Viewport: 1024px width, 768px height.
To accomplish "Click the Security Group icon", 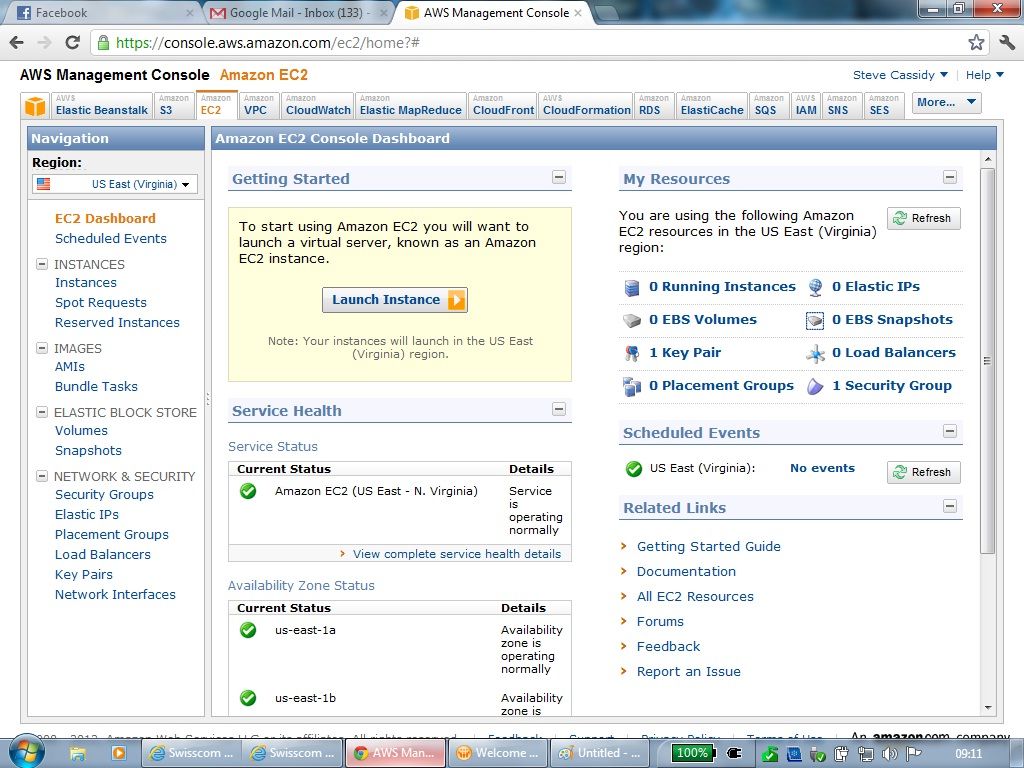I will (x=815, y=387).
